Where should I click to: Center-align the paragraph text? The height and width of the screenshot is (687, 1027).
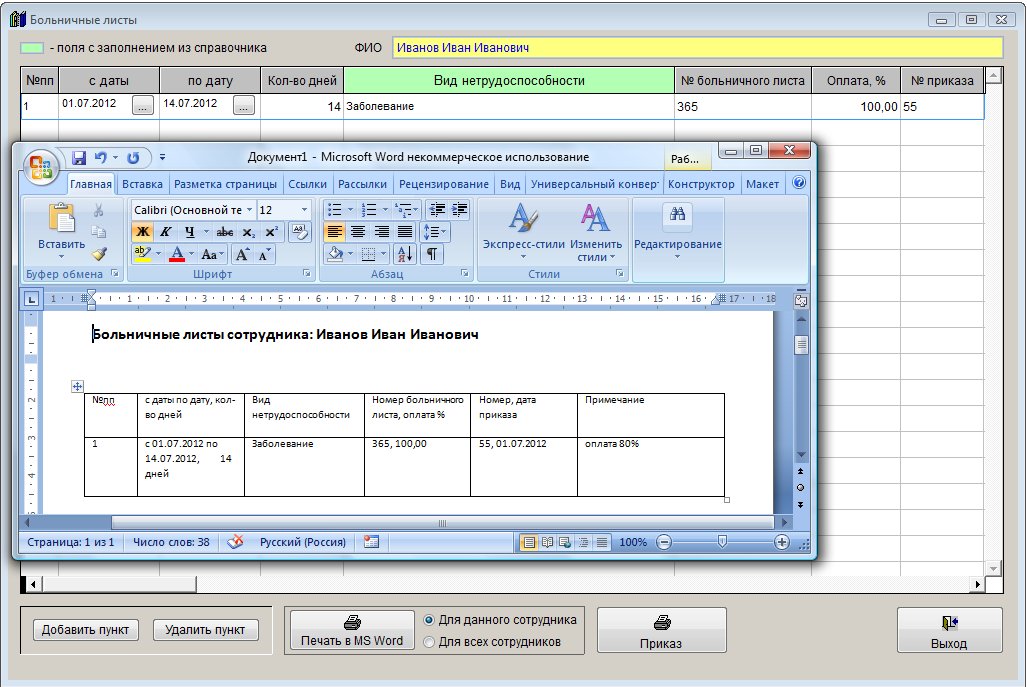coord(359,231)
